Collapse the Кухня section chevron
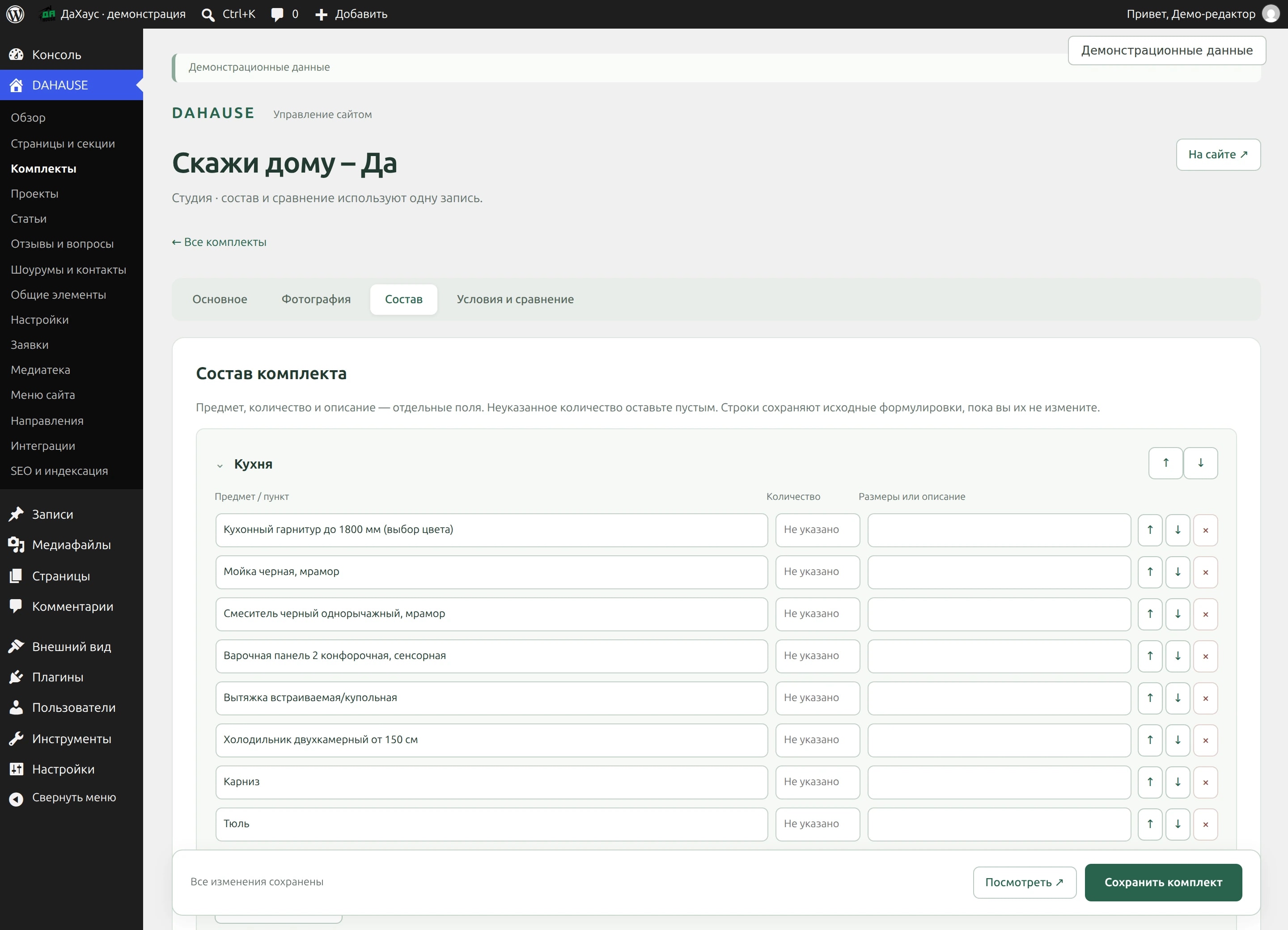Viewport: 1288px width, 930px height. (220, 465)
